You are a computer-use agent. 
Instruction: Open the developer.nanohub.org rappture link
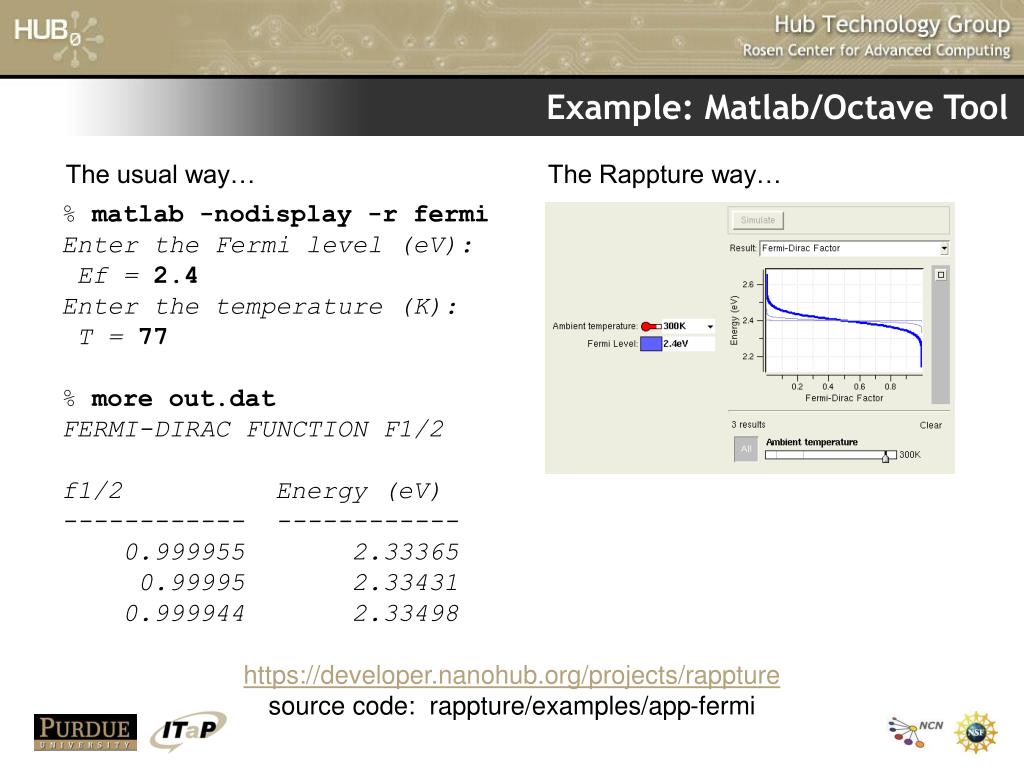[x=511, y=675]
